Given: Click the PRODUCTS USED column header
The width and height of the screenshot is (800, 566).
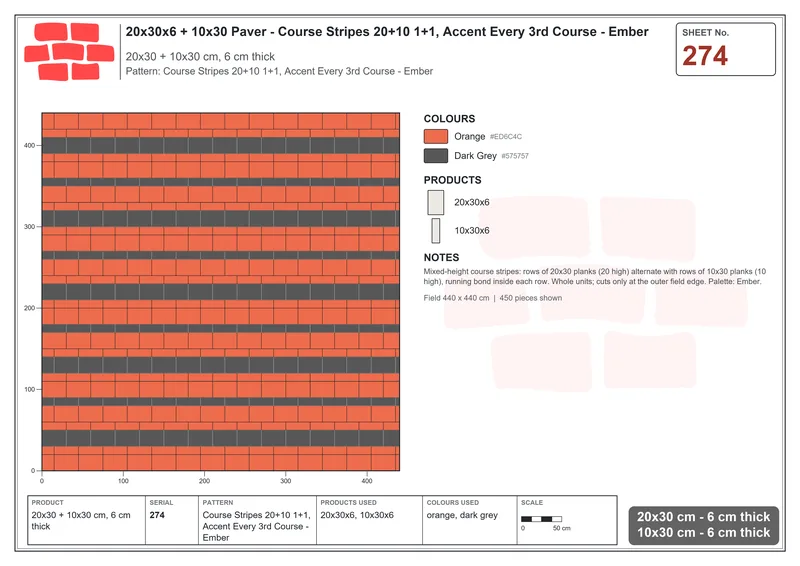Looking at the screenshot, I should (348, 503).
